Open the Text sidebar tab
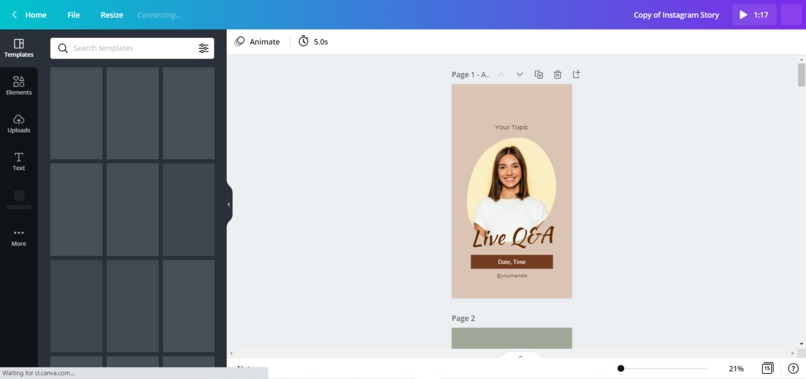 (x=19, y=161)
